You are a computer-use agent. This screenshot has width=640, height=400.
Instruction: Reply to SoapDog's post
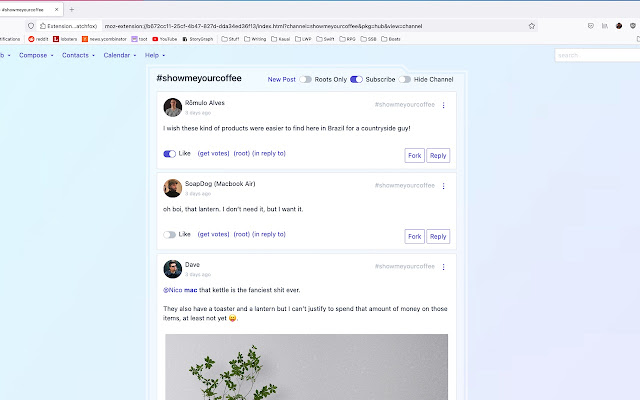(438, 236)
